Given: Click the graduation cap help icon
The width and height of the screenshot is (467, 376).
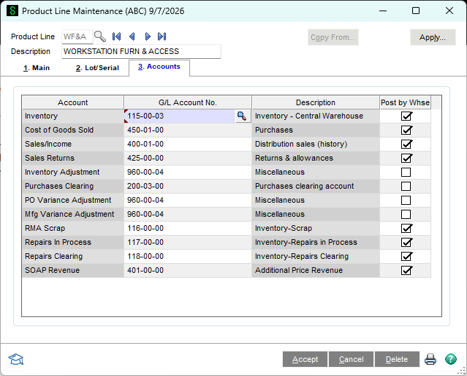Looking at the screenshot, I should pos(16,359).
